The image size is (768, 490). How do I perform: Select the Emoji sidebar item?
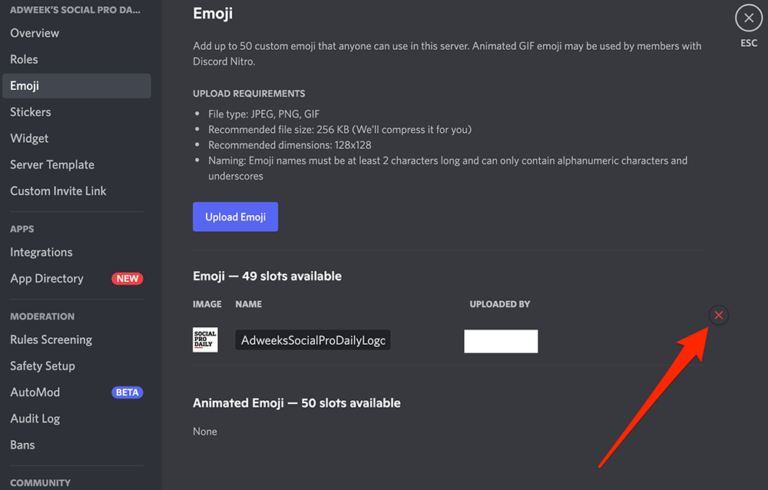click(x=25, y=86)
